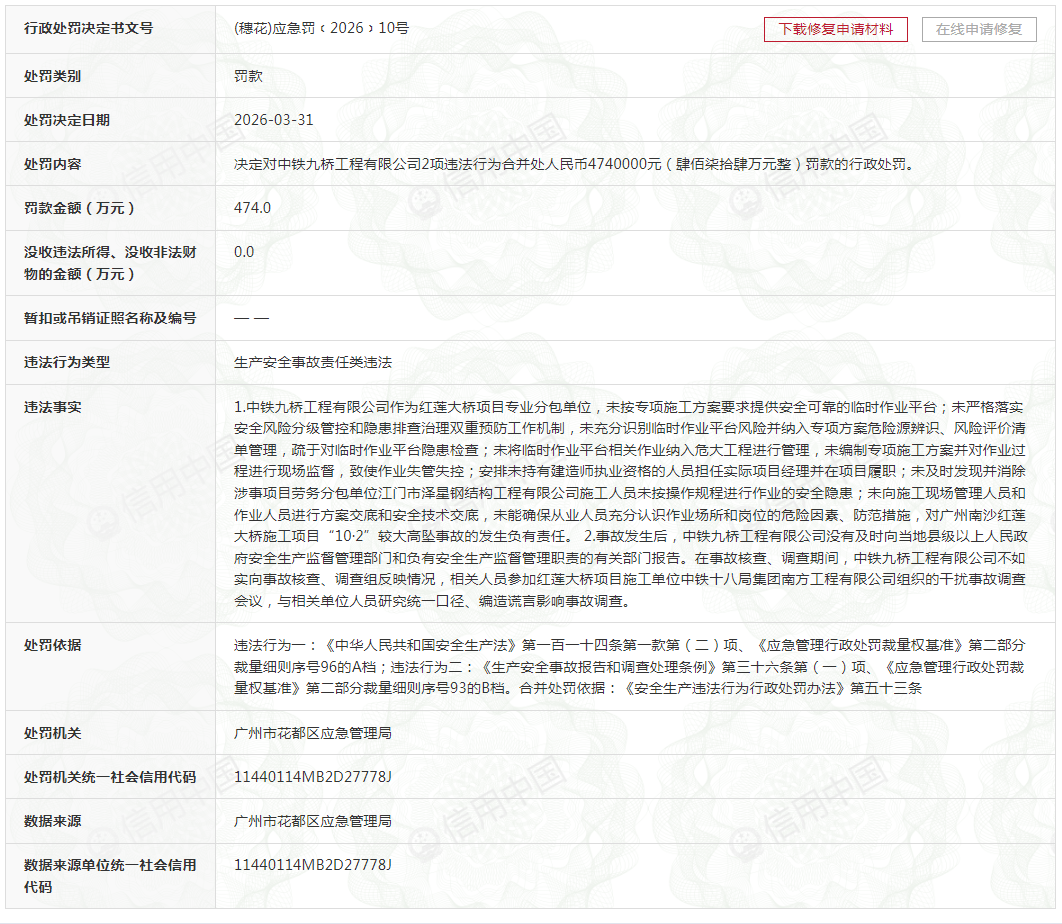Viewport: 1062px width, 924px height.
Task: Click the 下载修复申请材料 button
Action: 835,29
